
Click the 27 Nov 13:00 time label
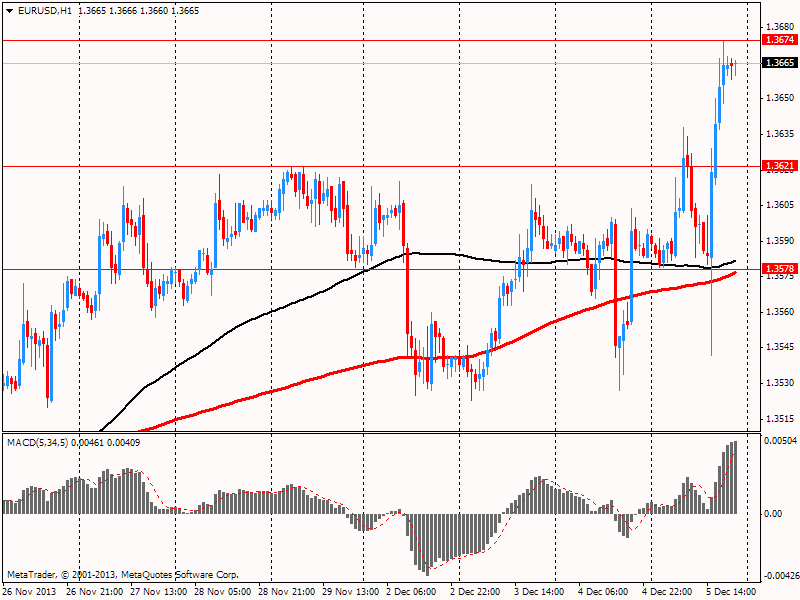159,592
